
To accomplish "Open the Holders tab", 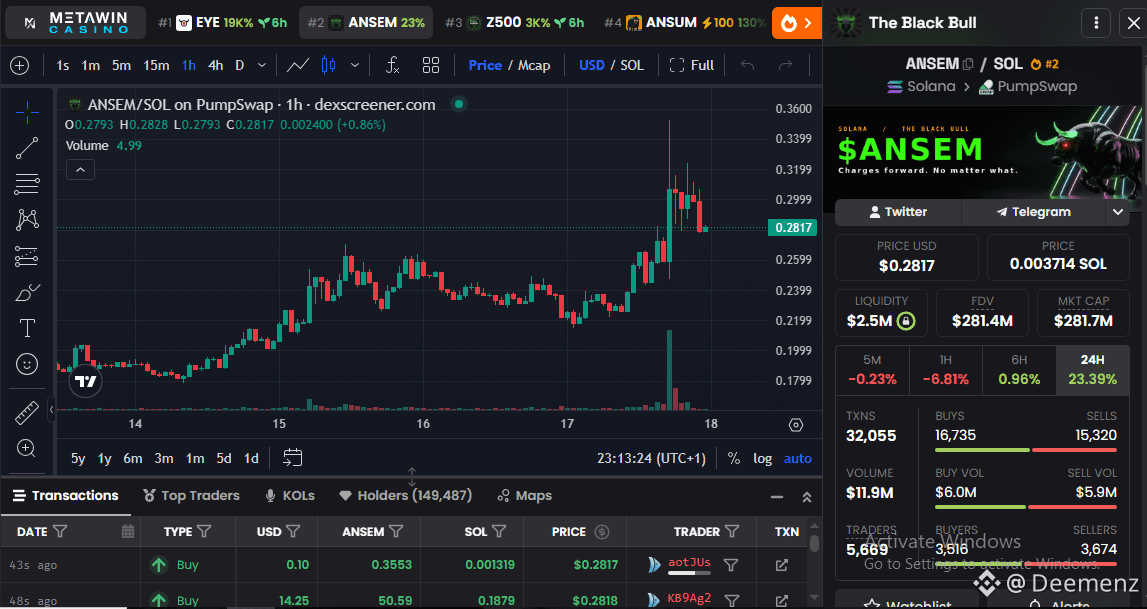I will pos(406,496).
